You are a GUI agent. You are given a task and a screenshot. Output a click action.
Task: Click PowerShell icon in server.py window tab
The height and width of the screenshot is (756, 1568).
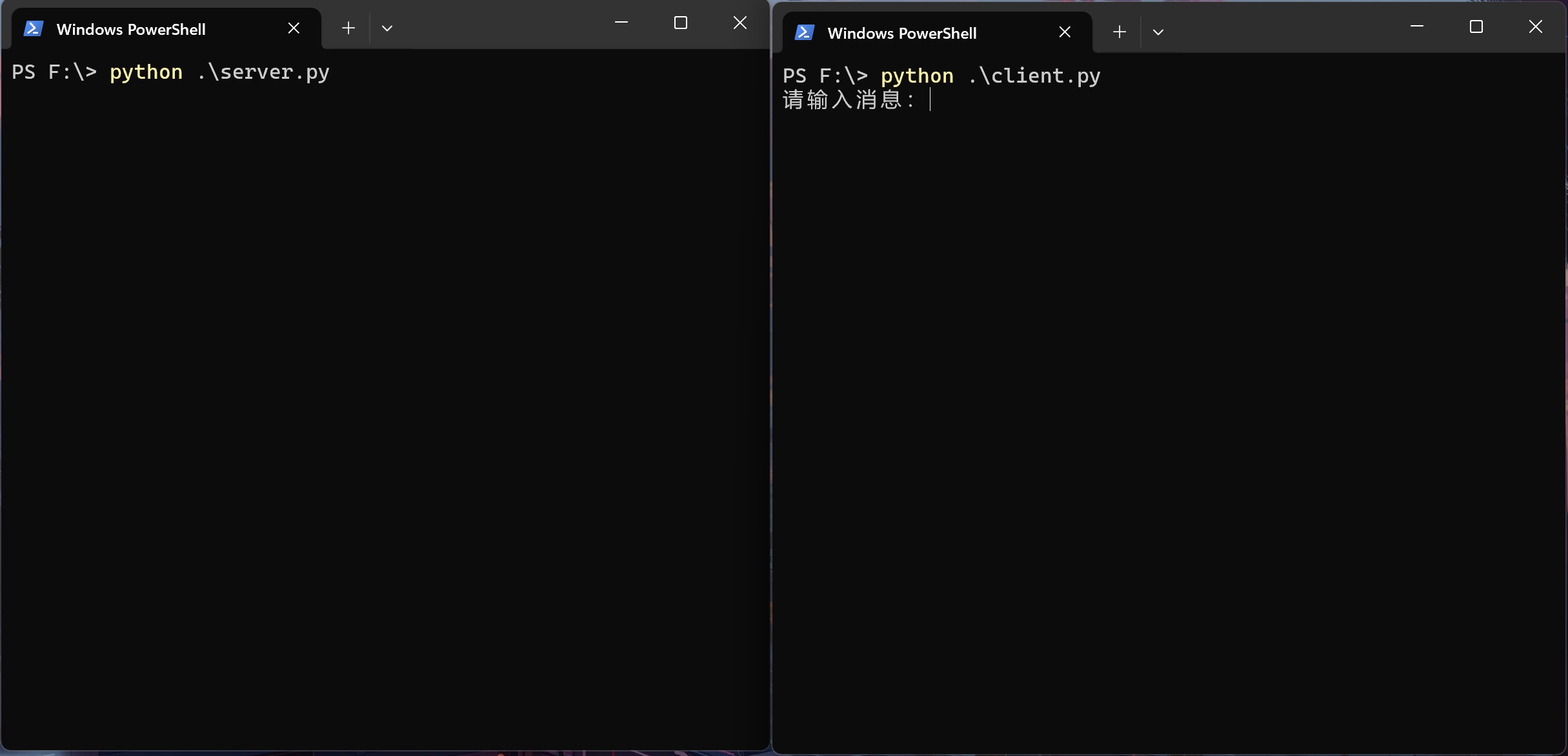34,29
